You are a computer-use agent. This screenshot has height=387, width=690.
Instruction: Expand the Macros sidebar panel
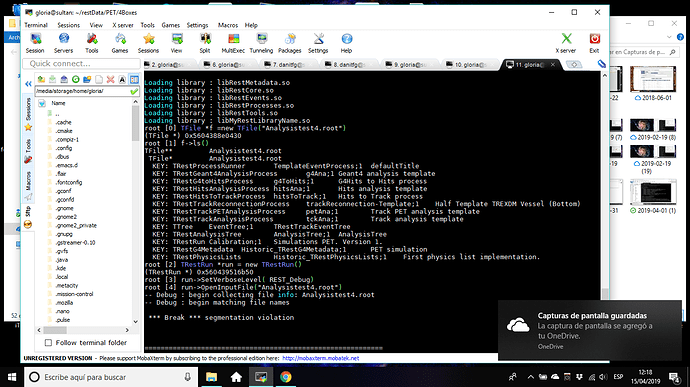coord(28,181)
